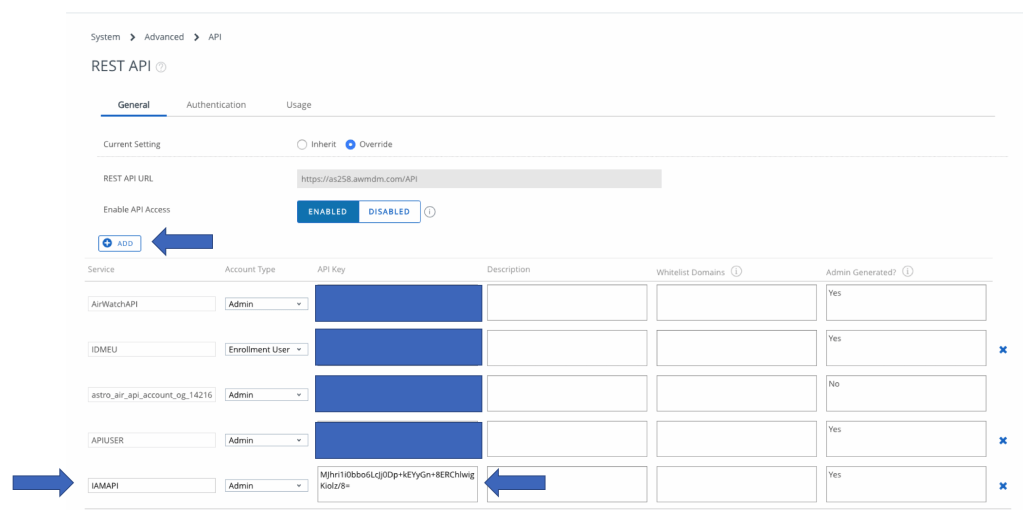The width and height of the screenshot is (1024, 525).
Task: Click the APIUSER service name field
Action: pos(152,440)
